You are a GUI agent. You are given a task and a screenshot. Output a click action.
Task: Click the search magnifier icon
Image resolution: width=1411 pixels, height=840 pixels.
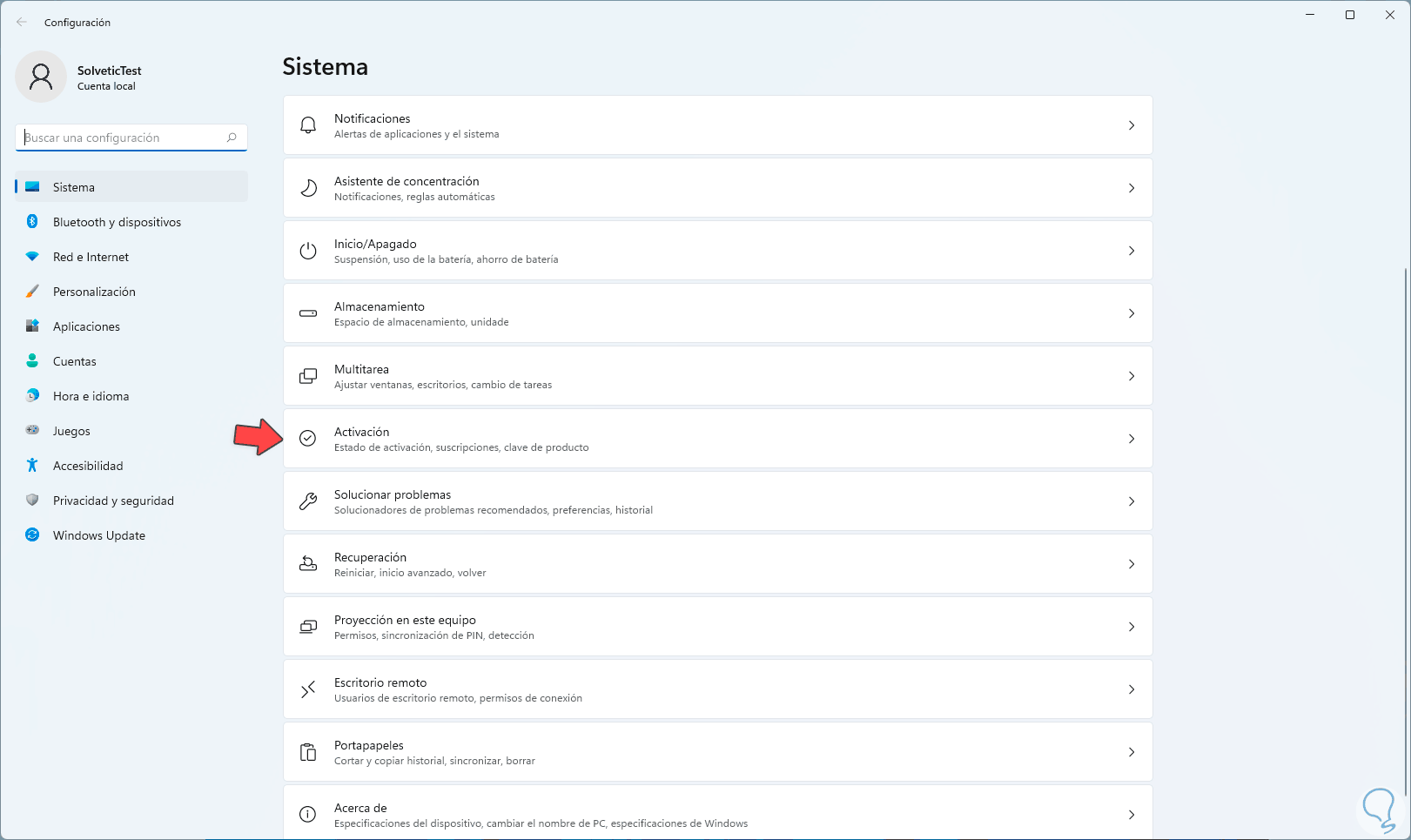[x=232, y=138]
